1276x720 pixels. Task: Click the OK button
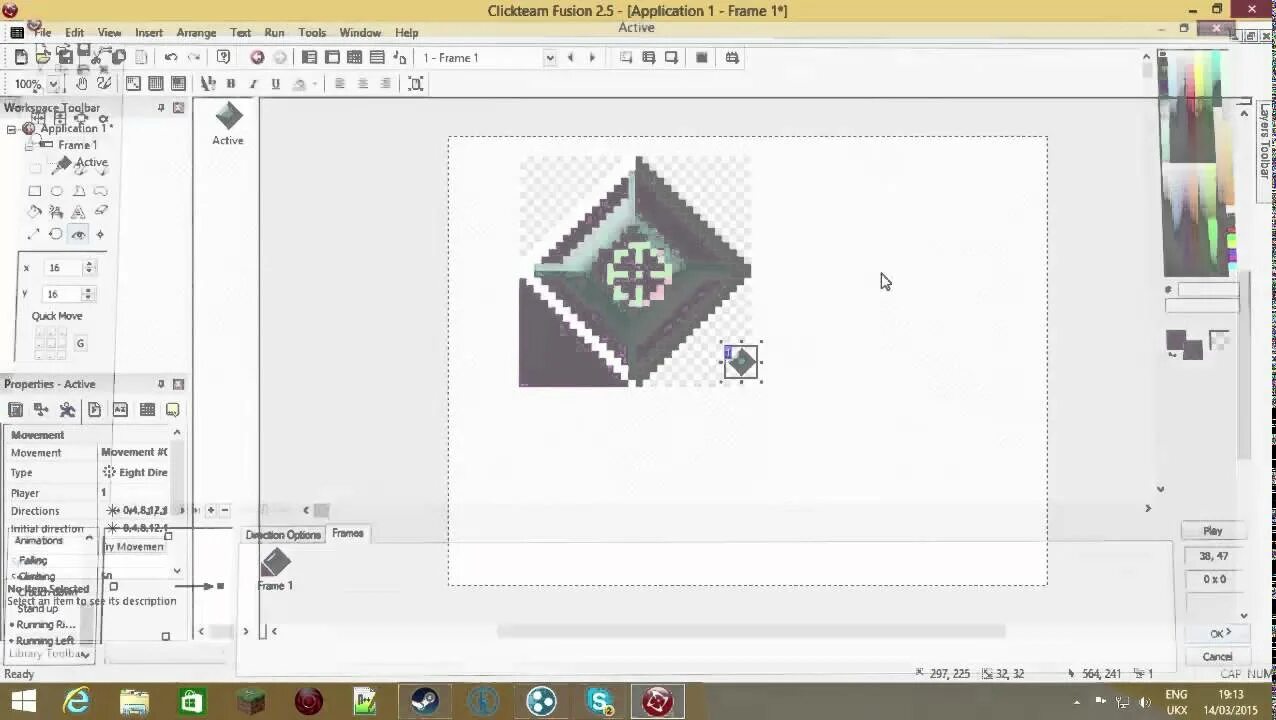tap(1217, 634)
